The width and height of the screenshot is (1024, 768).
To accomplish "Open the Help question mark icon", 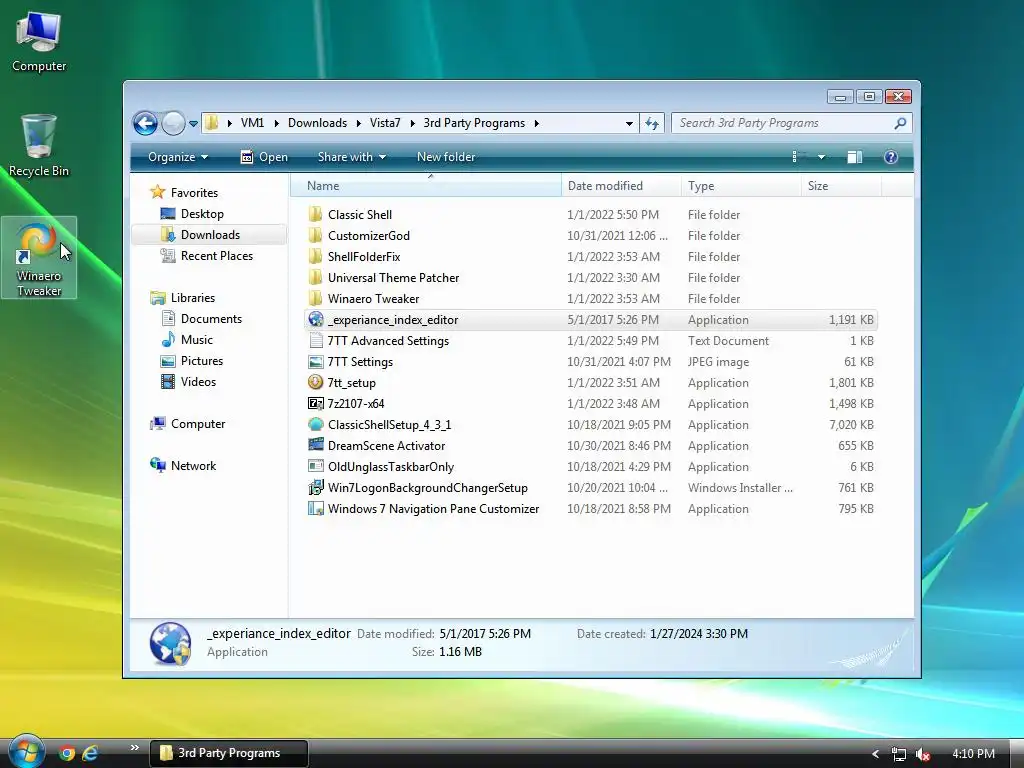I will 891,157.
